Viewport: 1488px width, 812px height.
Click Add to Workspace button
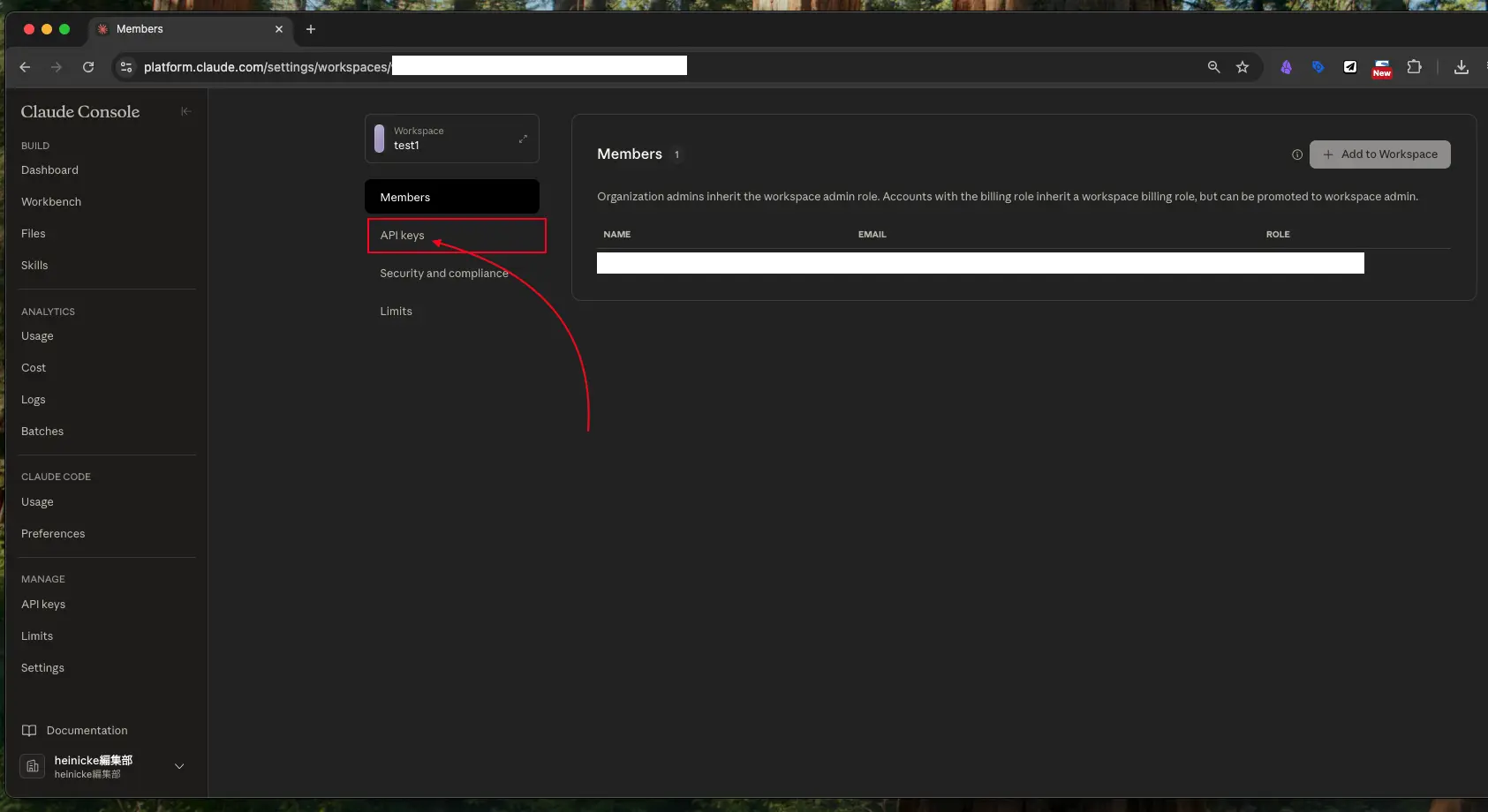click(x=1379, y=154)
